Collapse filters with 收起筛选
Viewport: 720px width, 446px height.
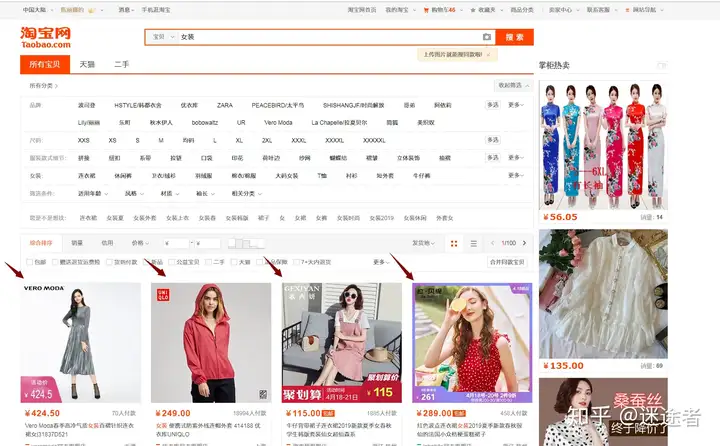tap(513, 85)
